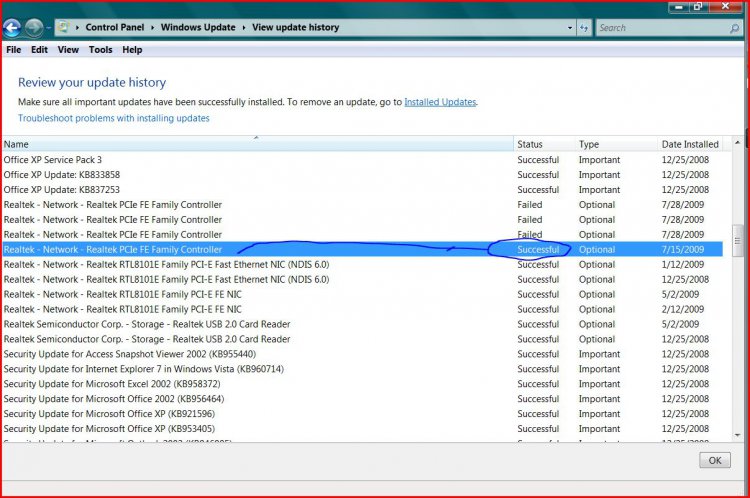Click the Control Panel address bar icon
This screenshot has width=750, height=498.
coord(63,27)
